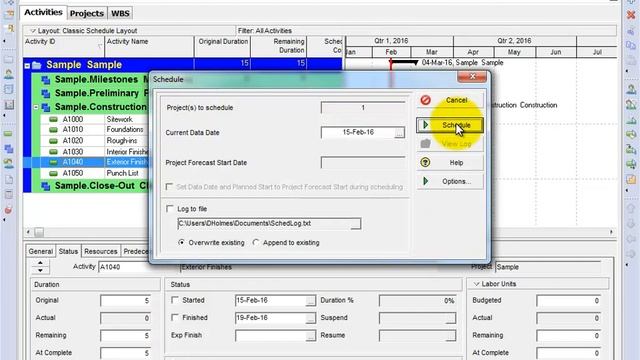Click the blue WBS icon in left bar
The width and height of the screenshot is (640, 360).
point(9,149)
